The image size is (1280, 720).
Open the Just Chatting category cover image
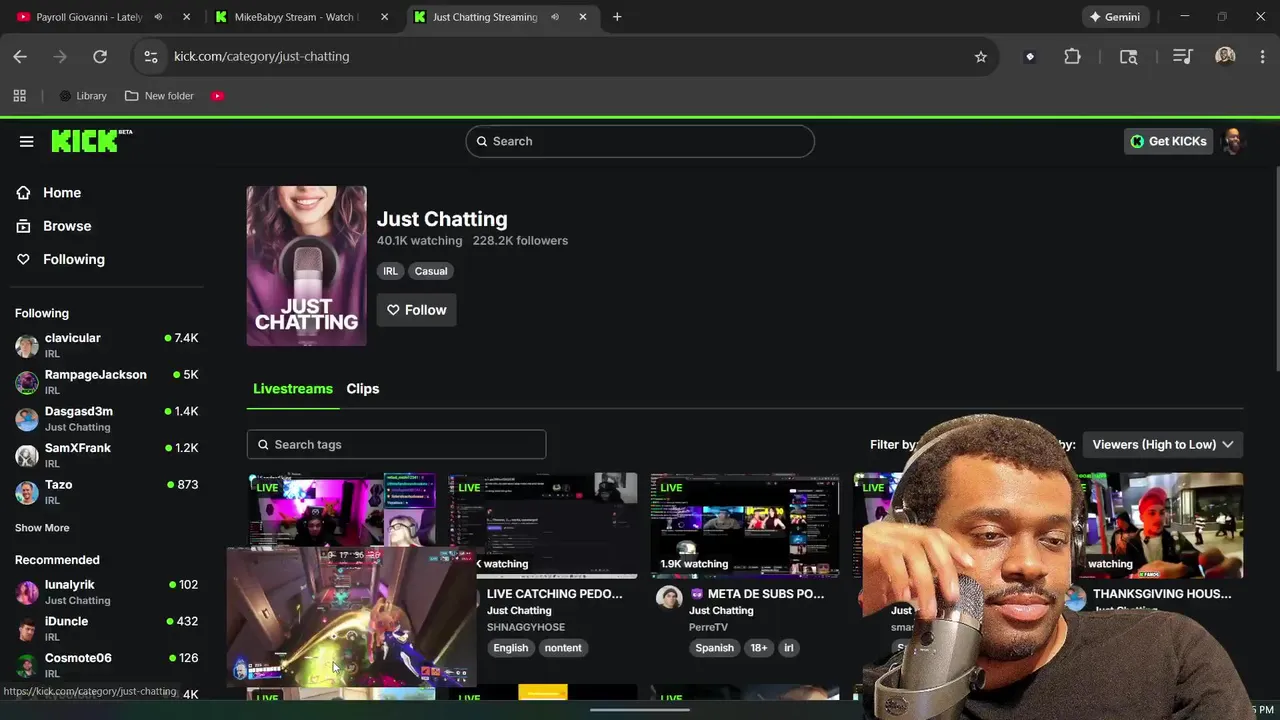click(x=307, y=266)
